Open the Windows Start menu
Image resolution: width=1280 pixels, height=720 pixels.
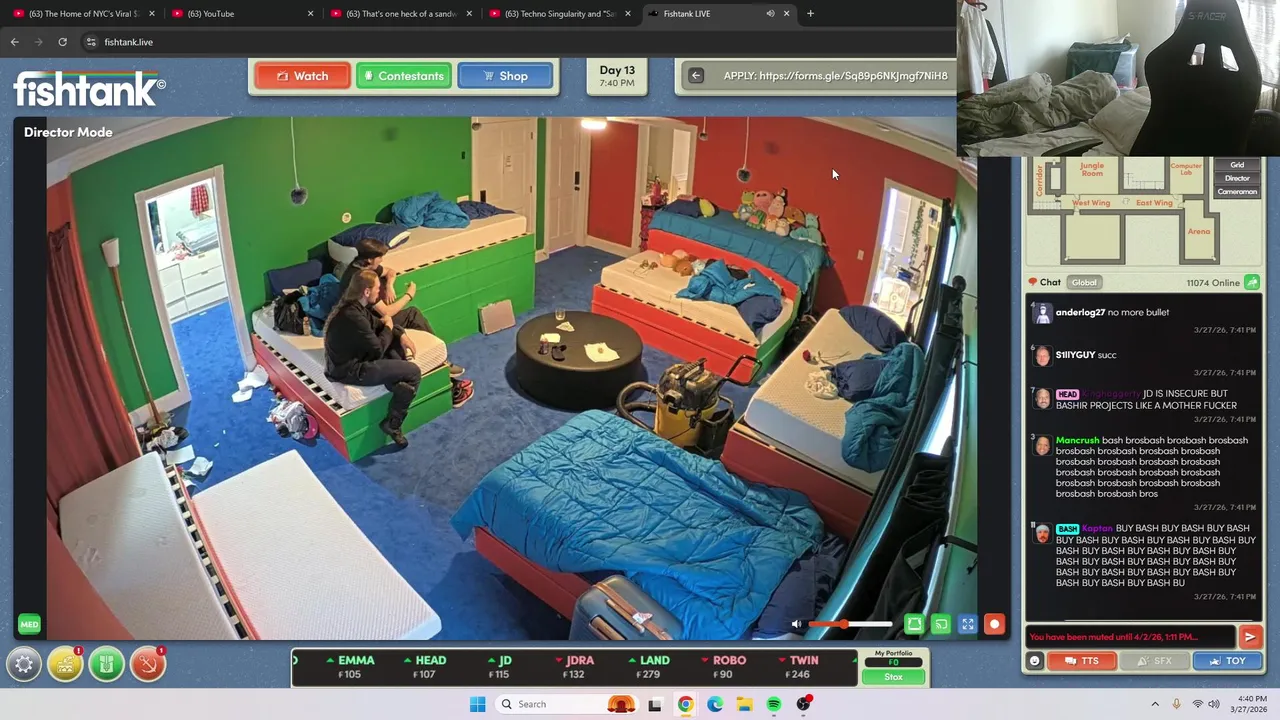pyautogui.click(x=477, y=704)
